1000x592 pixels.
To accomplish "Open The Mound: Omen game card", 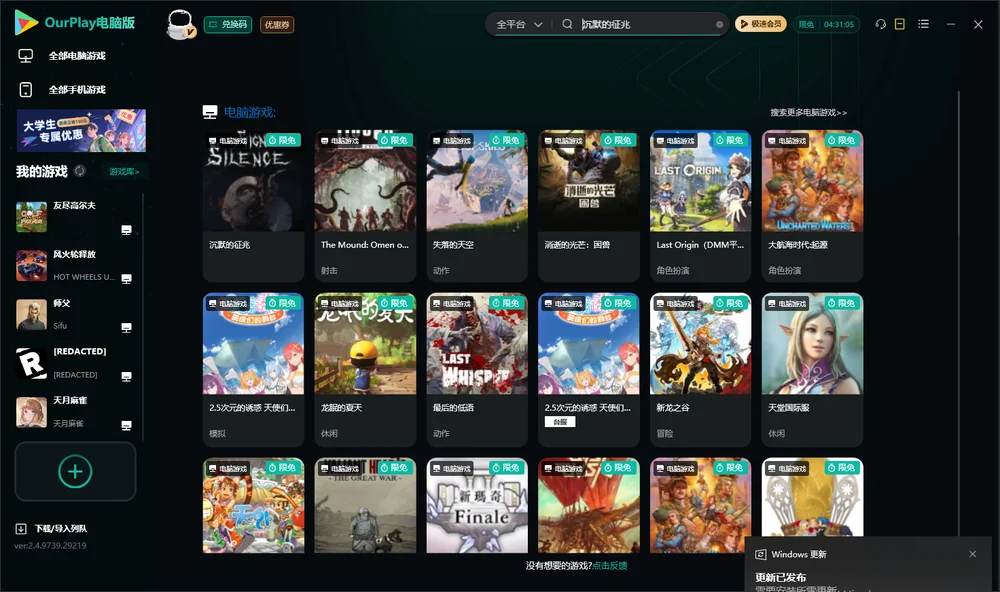I will 365,205.
